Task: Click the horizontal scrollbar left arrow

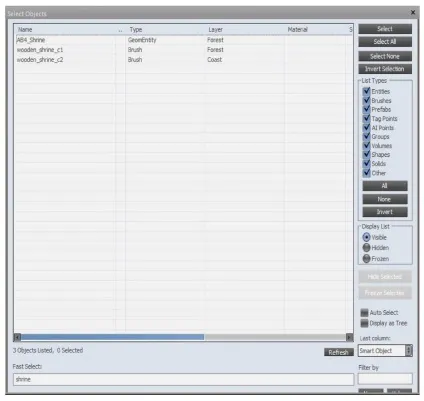Action: [x=17, y=338]
